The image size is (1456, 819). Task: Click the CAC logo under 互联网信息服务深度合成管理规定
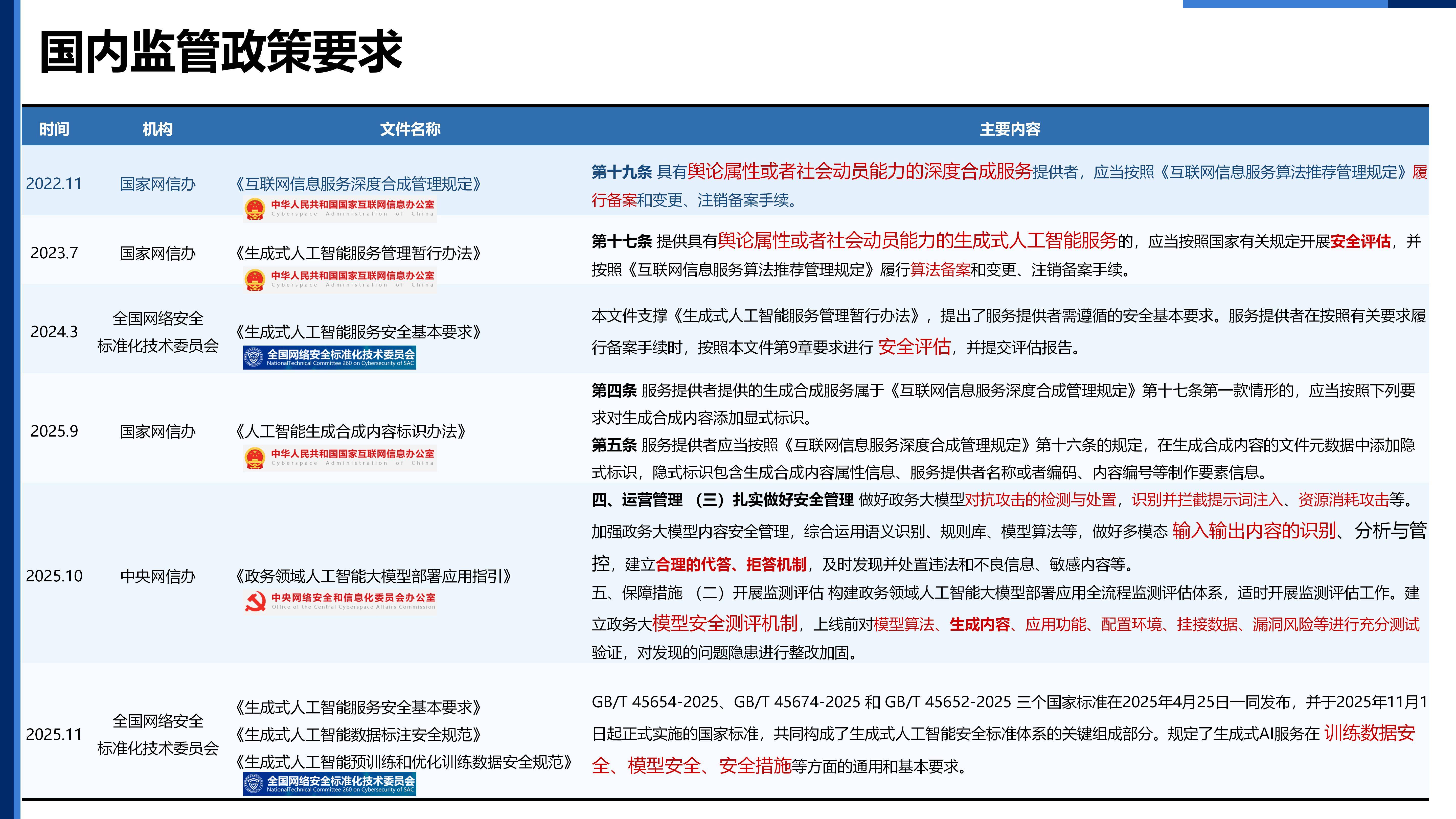pos(340,209)
